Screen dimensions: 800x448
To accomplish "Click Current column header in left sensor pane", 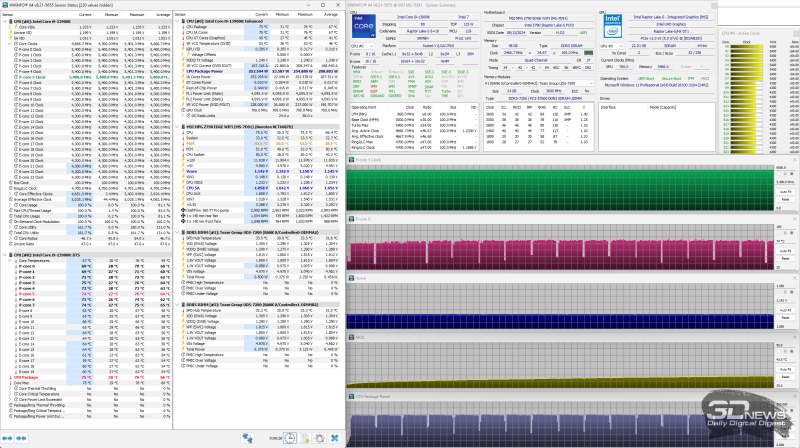I will click(x=80, y=15).
